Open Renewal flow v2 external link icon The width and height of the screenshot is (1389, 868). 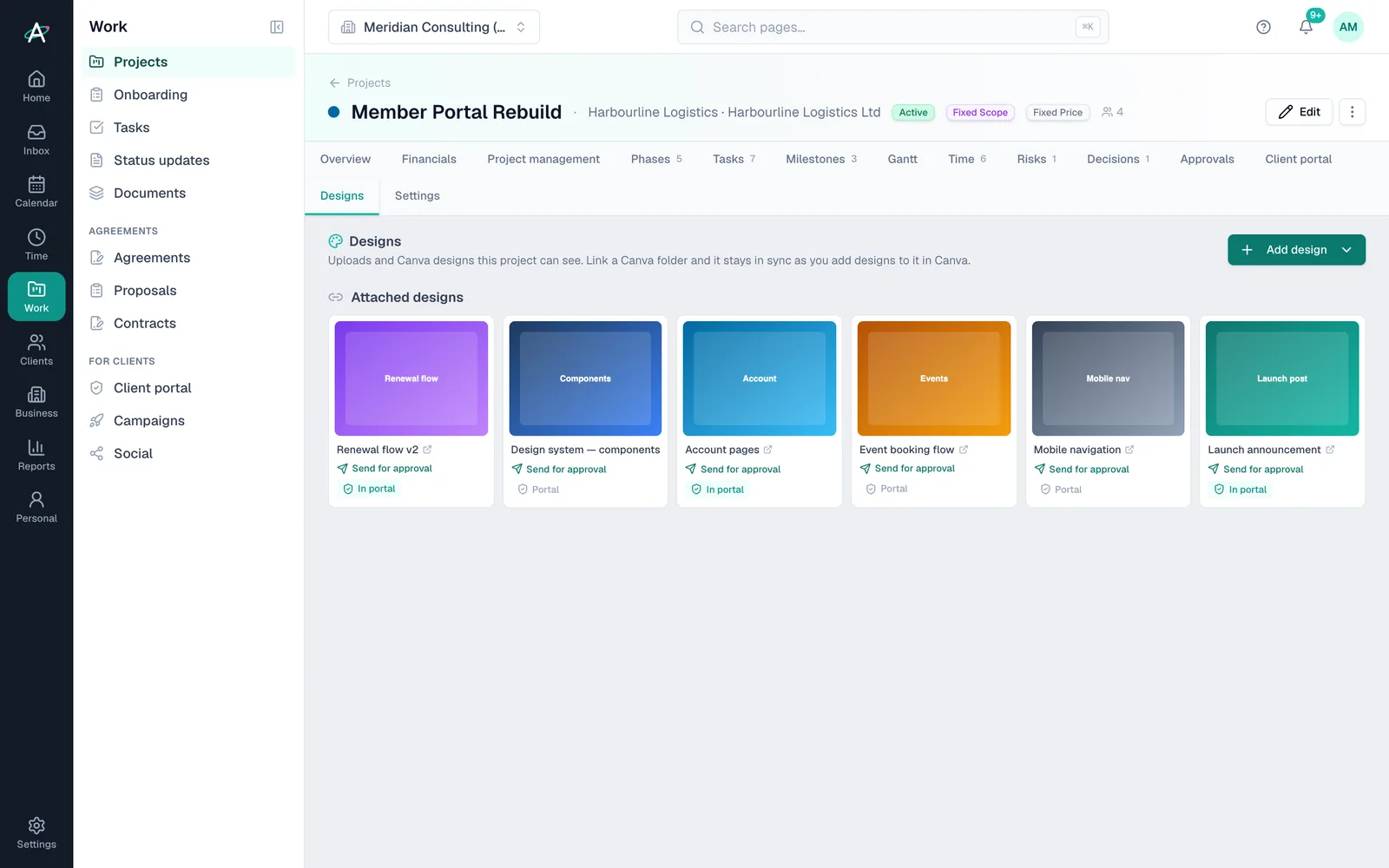point(427,450)
